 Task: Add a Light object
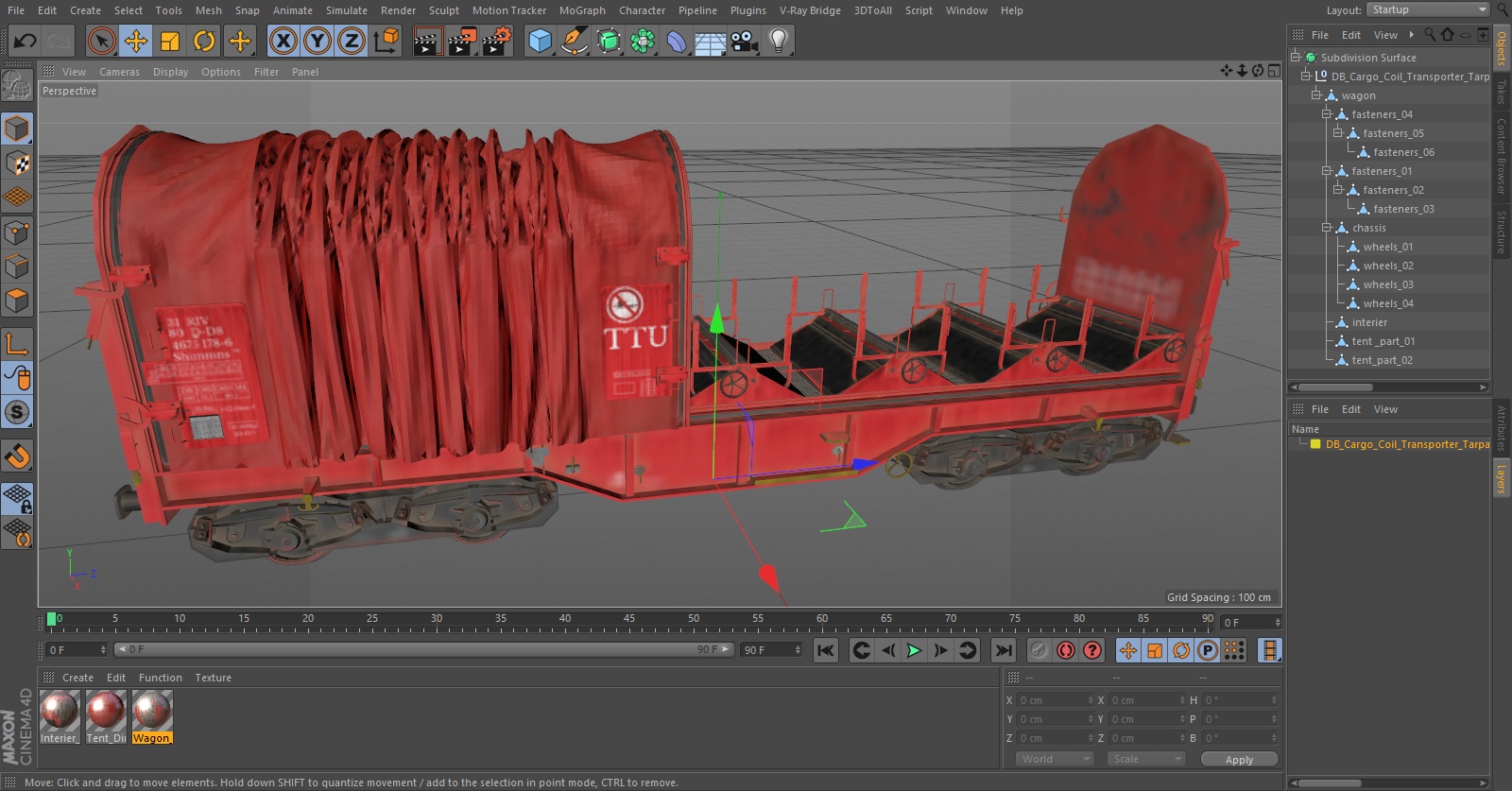click(779, 41)
